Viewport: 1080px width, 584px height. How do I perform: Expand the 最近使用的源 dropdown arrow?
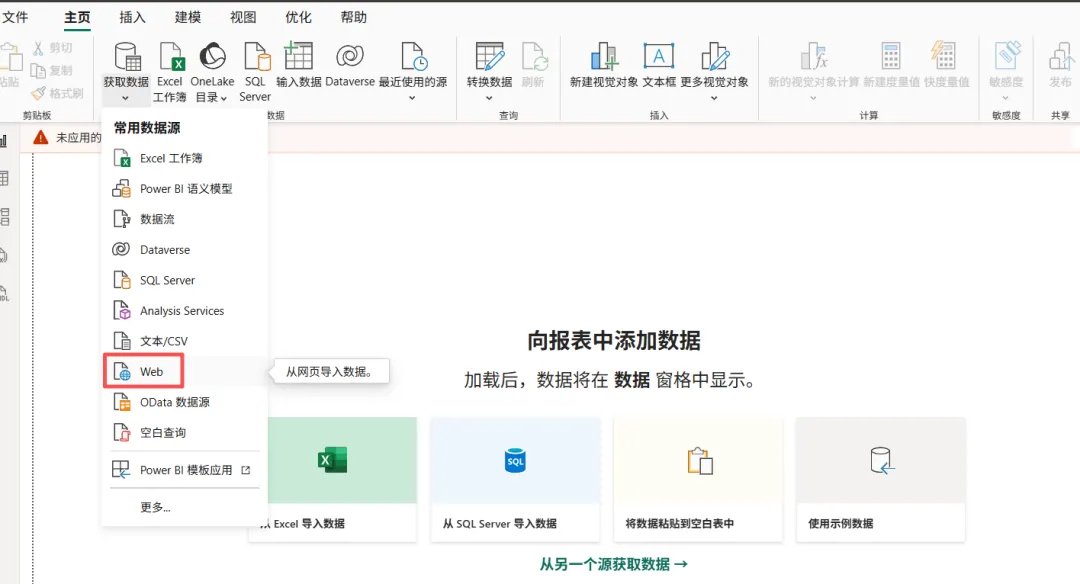(x=413, y=98)
